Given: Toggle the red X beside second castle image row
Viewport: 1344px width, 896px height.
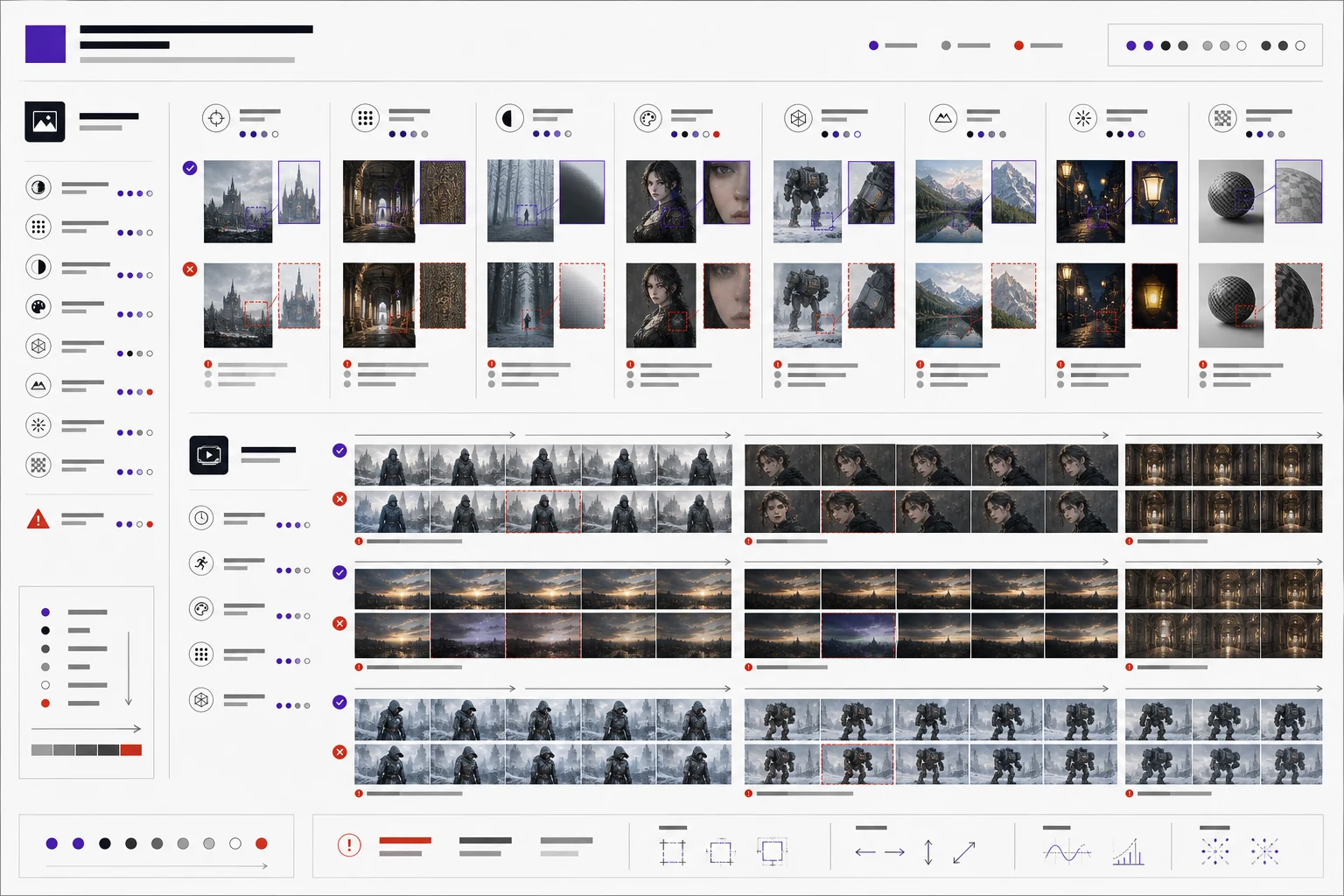Looking at the screenshot, I should [x=190, y=269].
